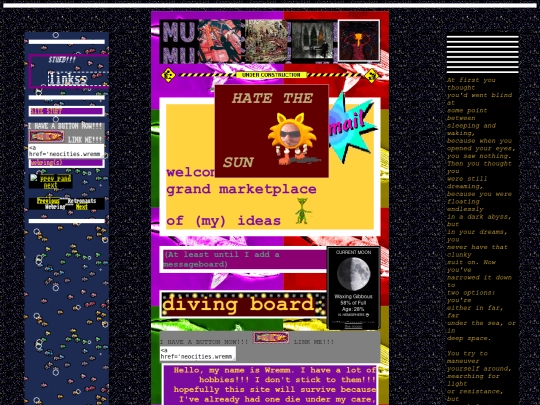
Task: Click the broken image icon in webring box
Action: 34,178
